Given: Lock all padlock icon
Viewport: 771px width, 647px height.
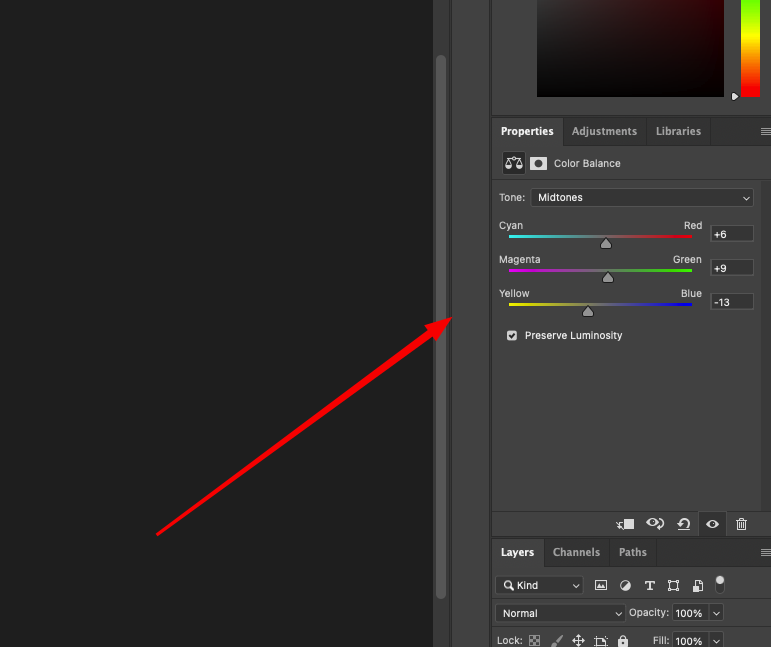Looking at the screenshot, I should coord(623,641).
